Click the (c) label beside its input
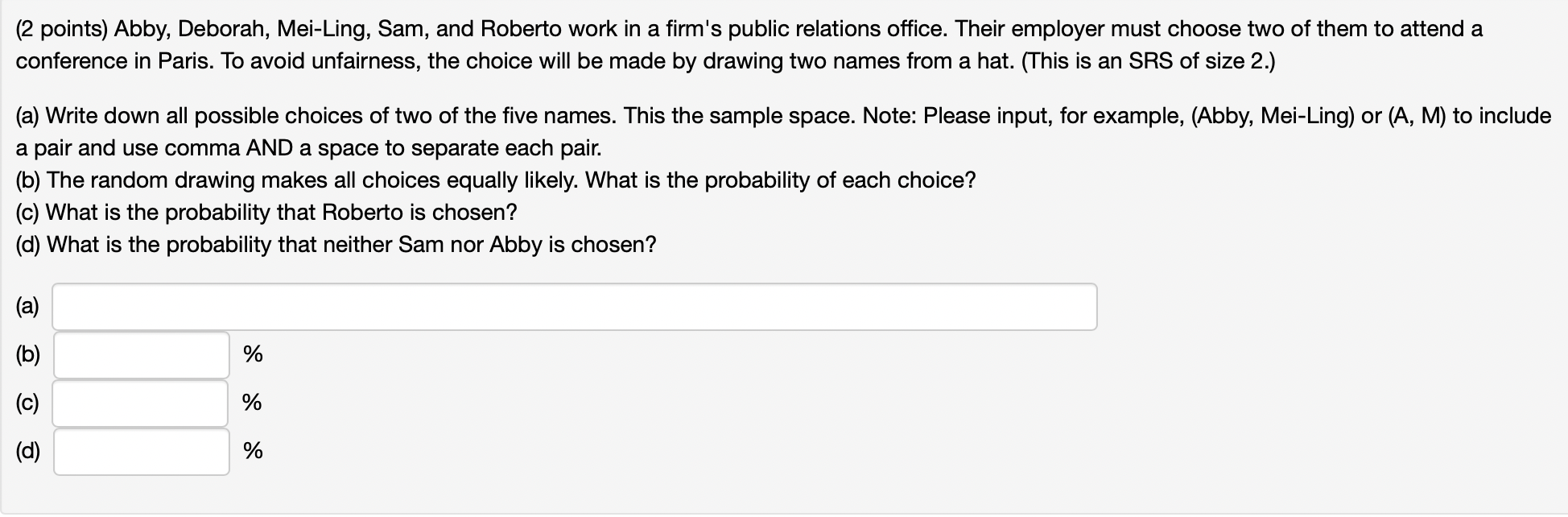Image resolution: width=1568 pixels, height=517 pixels. pos(27,403)
